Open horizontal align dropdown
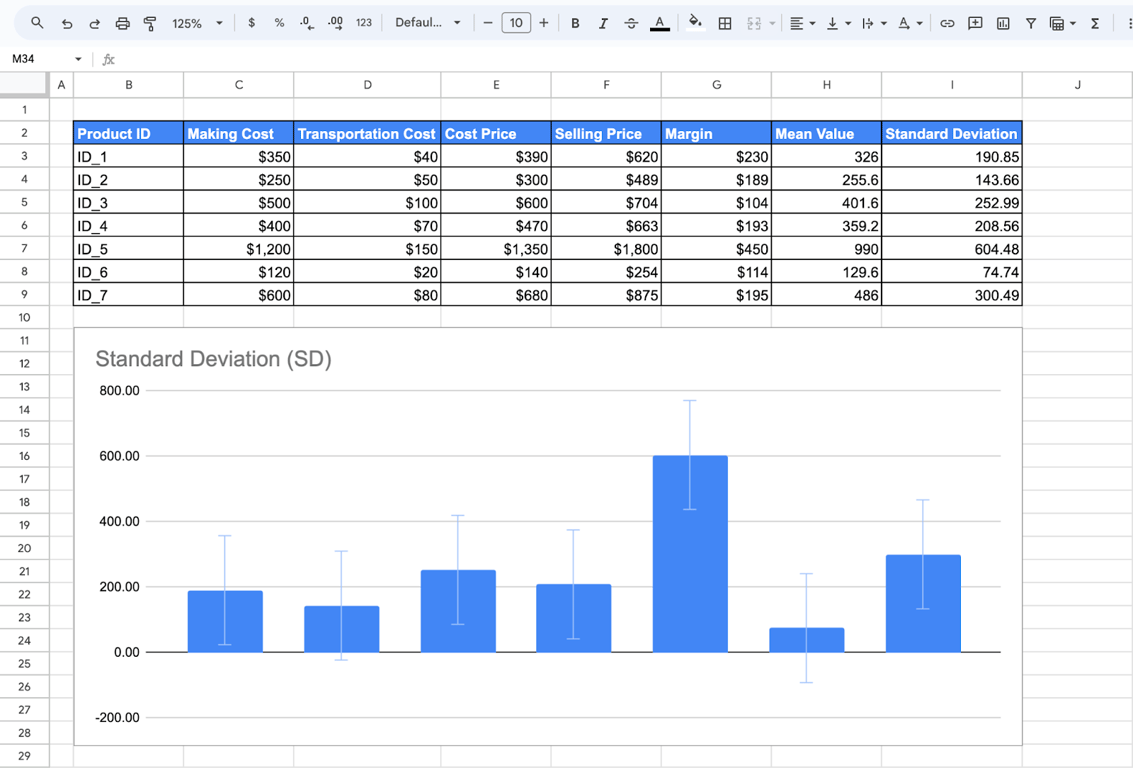This screenshot has height=768, width=1133. tap(802, 23)
